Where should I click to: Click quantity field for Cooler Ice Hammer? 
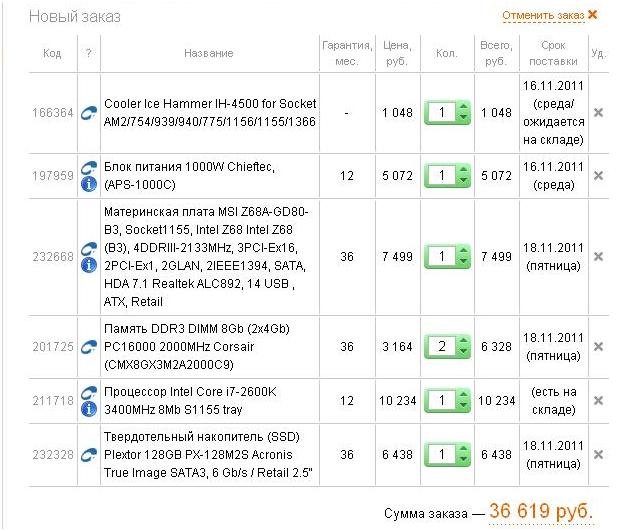[441, 113]
